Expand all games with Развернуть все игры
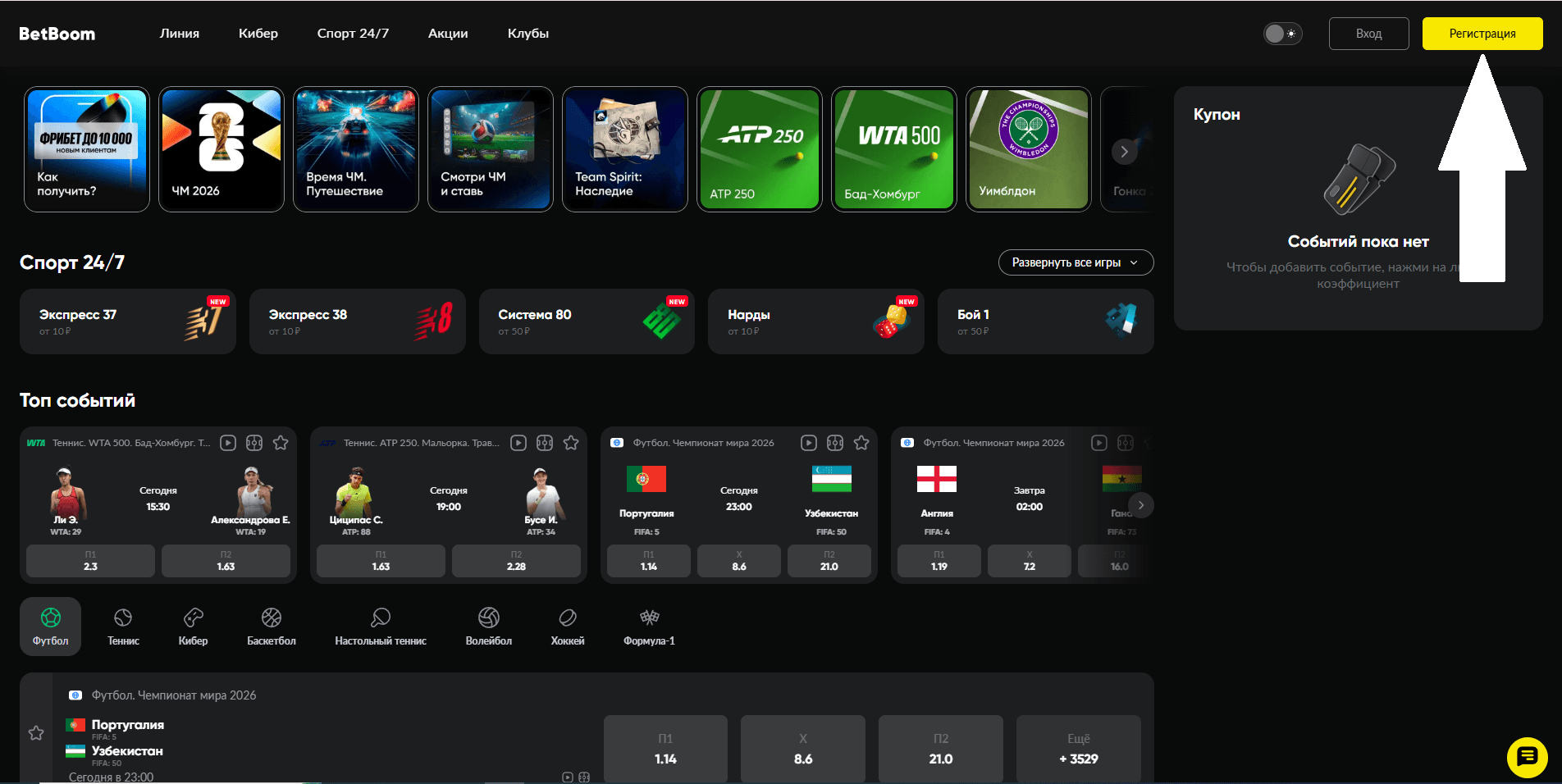This screenshot has height=784, width=1562. [1076, 262]
